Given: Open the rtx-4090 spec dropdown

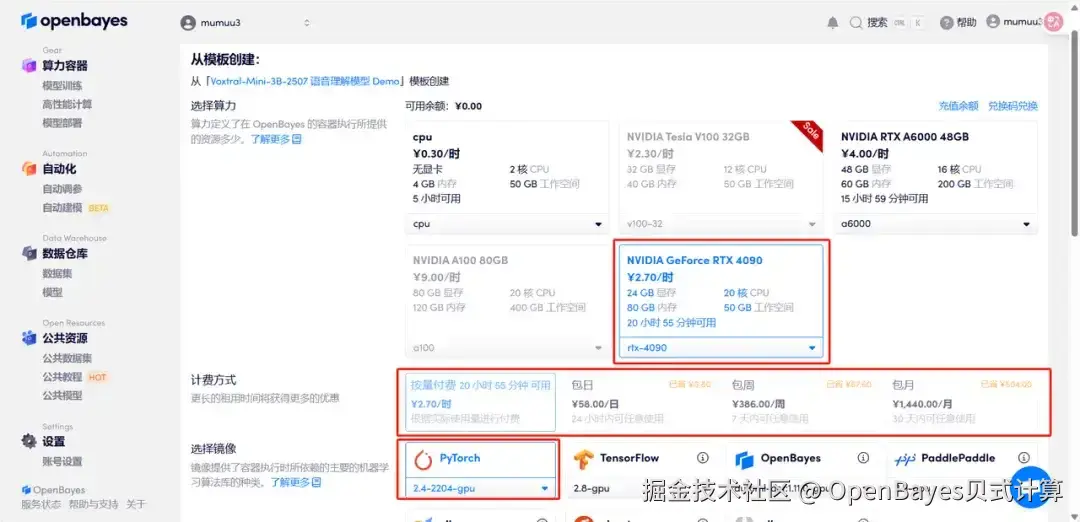Looking at the screenshot, I should 721,348.
